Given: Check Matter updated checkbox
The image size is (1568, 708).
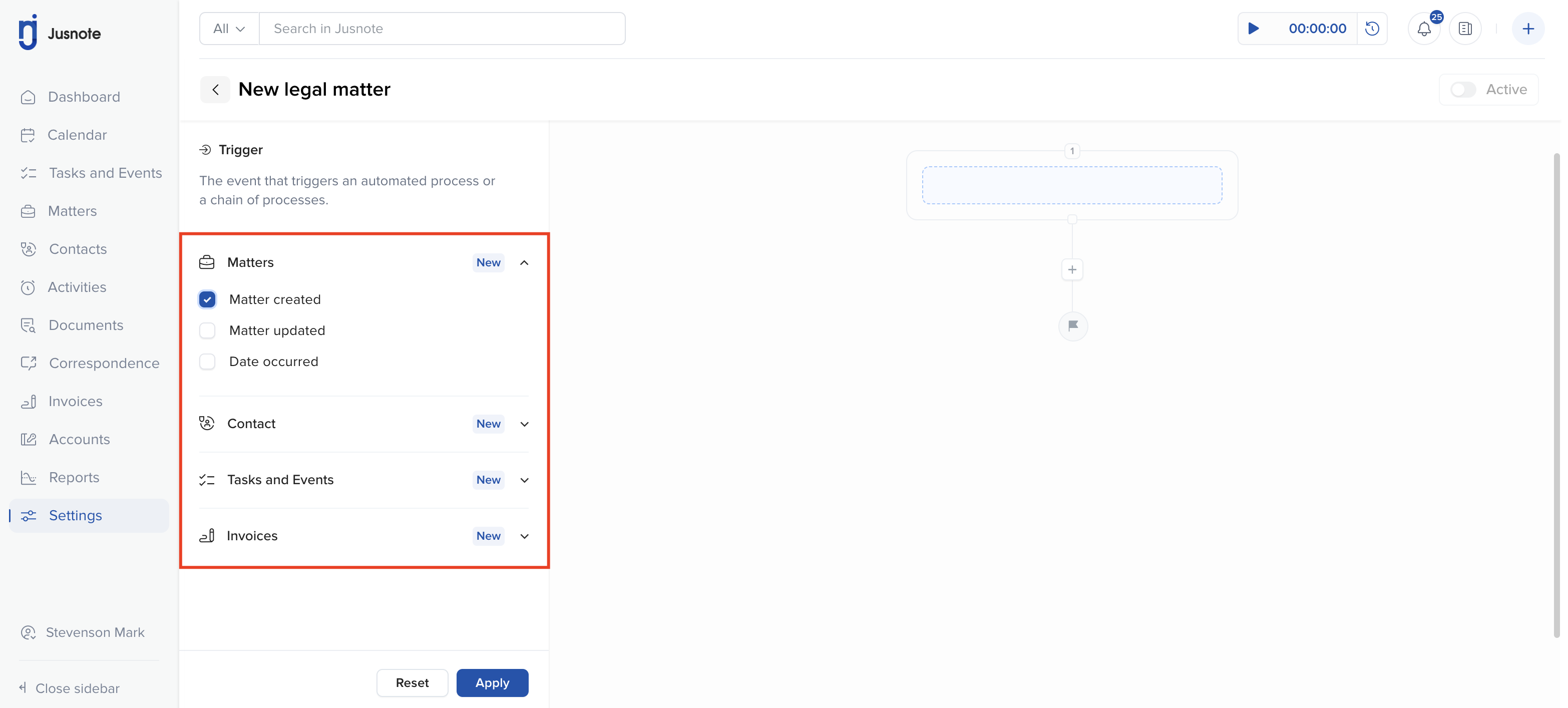Looking at the screenshot, I should tap(207, 330).
